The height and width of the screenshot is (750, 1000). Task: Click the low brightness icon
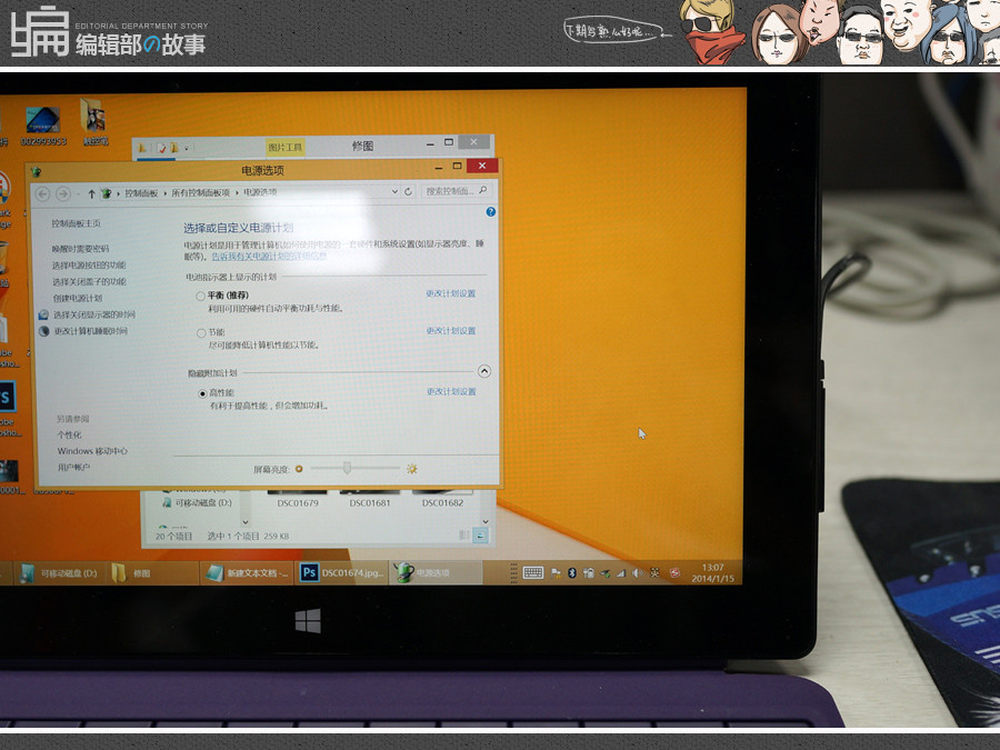pyautogui.click(x=298, y=469)
